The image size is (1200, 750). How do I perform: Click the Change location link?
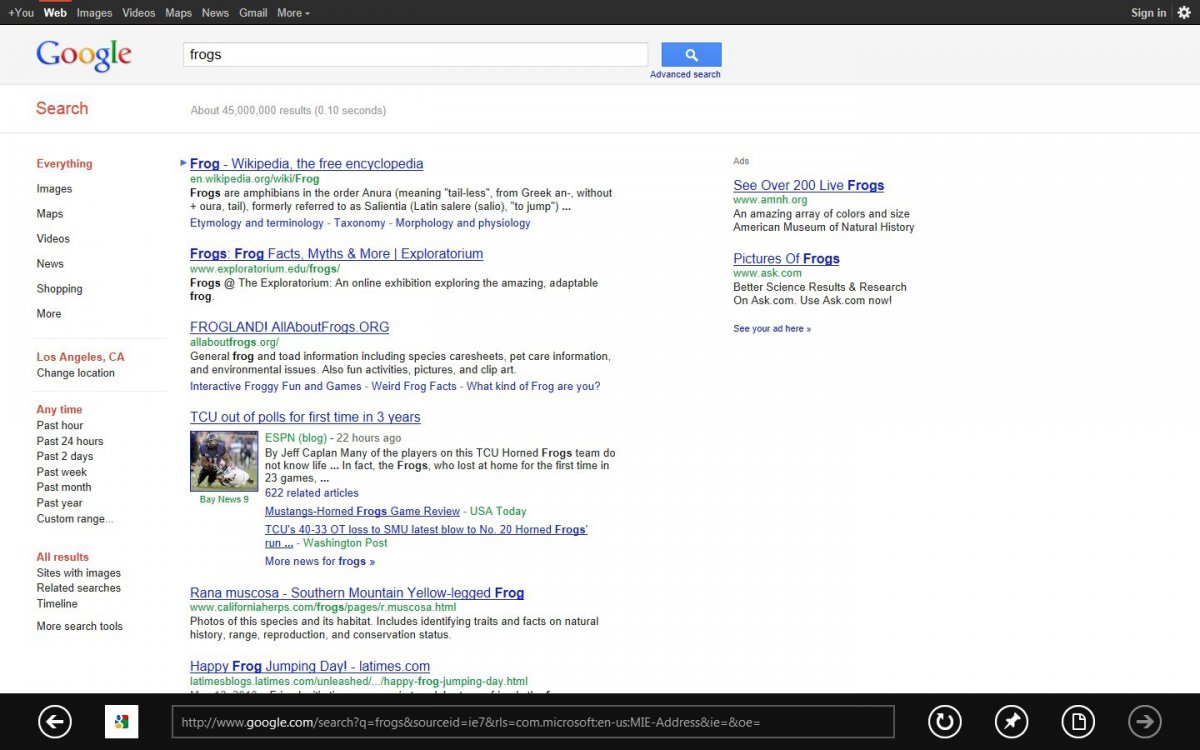pos(76,373)
